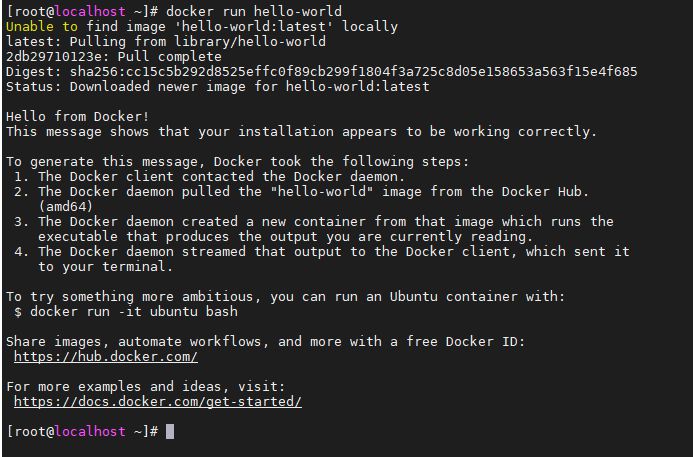693x457 pixels.
Task: Click the 'Hello from Docker!' line
Action: tap(78, 117)
